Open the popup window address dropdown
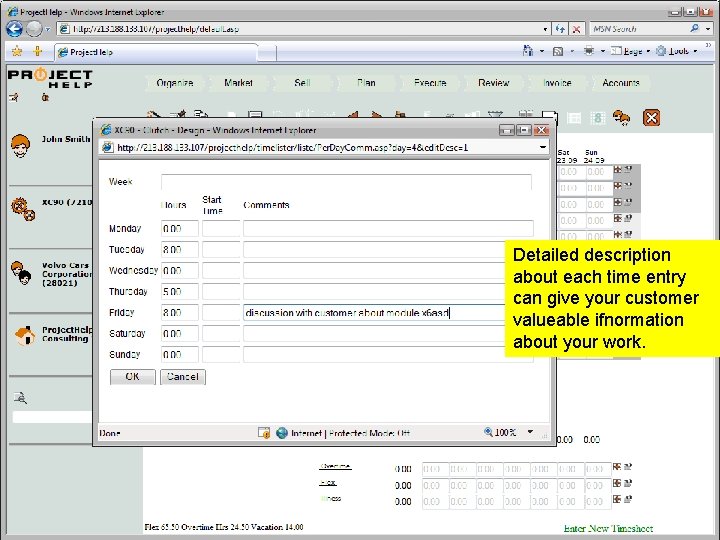This screenshot has height=540, width=720. 542,147
